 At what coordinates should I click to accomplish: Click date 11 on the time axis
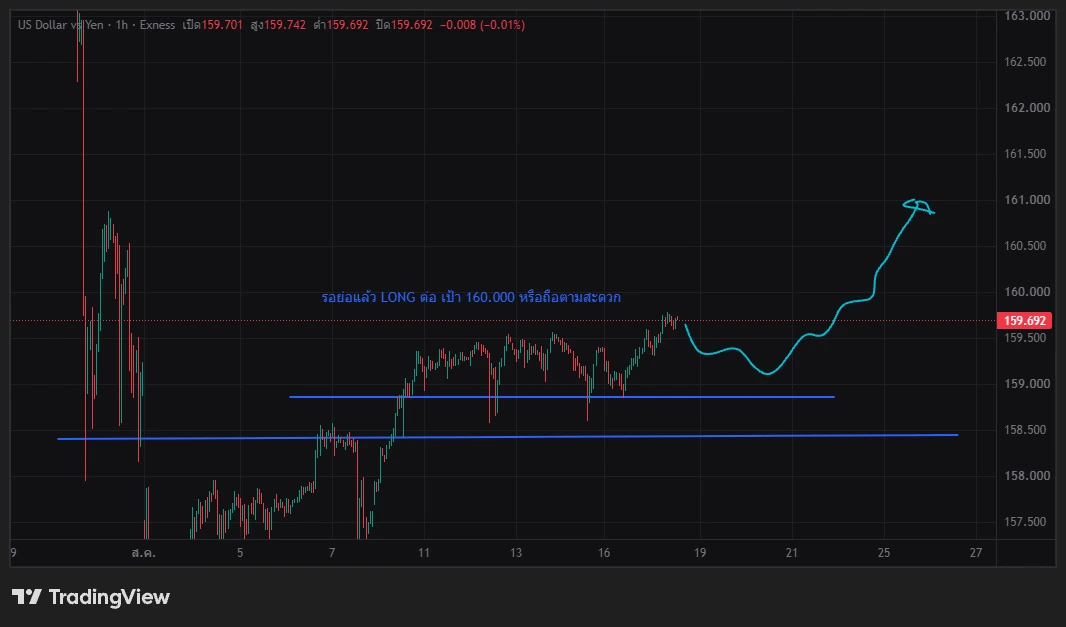(x=424, y=553)
